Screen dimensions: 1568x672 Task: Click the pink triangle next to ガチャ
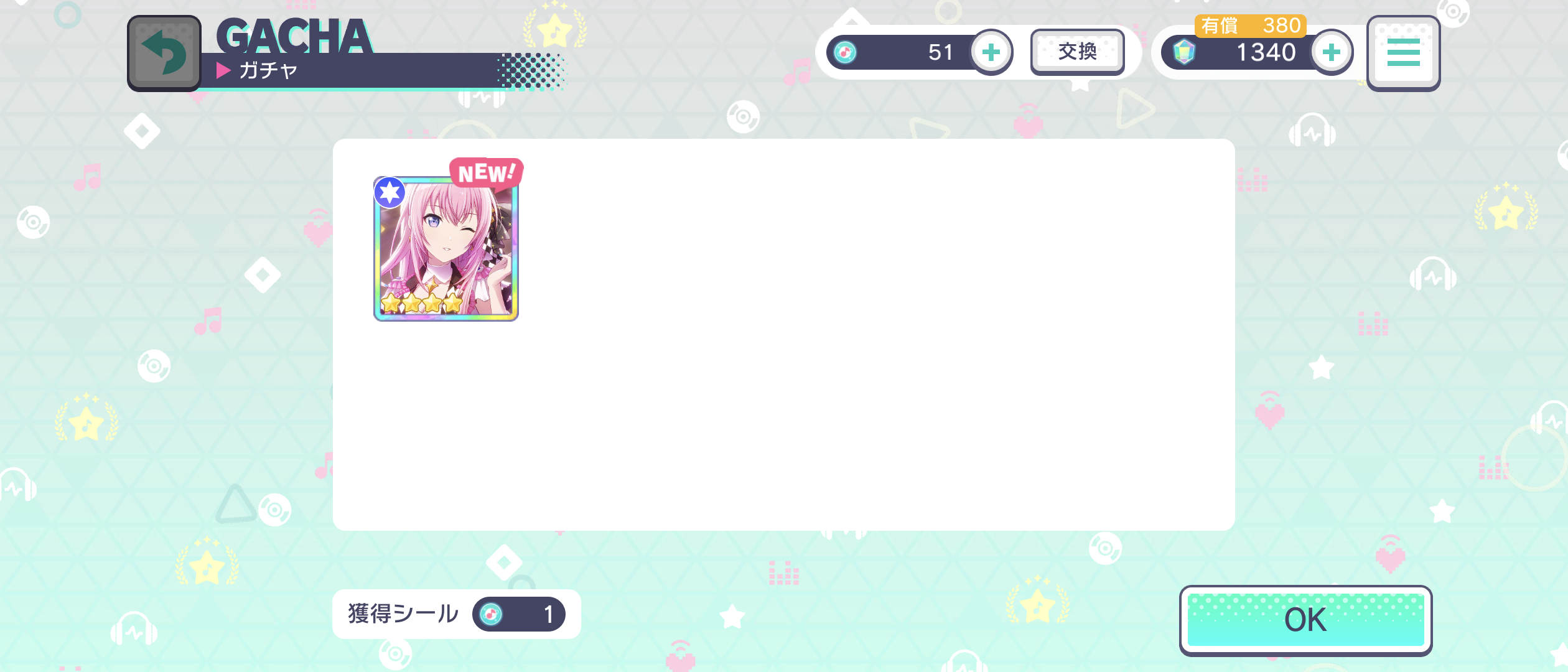pyautogui.click(x=223, y=70)
